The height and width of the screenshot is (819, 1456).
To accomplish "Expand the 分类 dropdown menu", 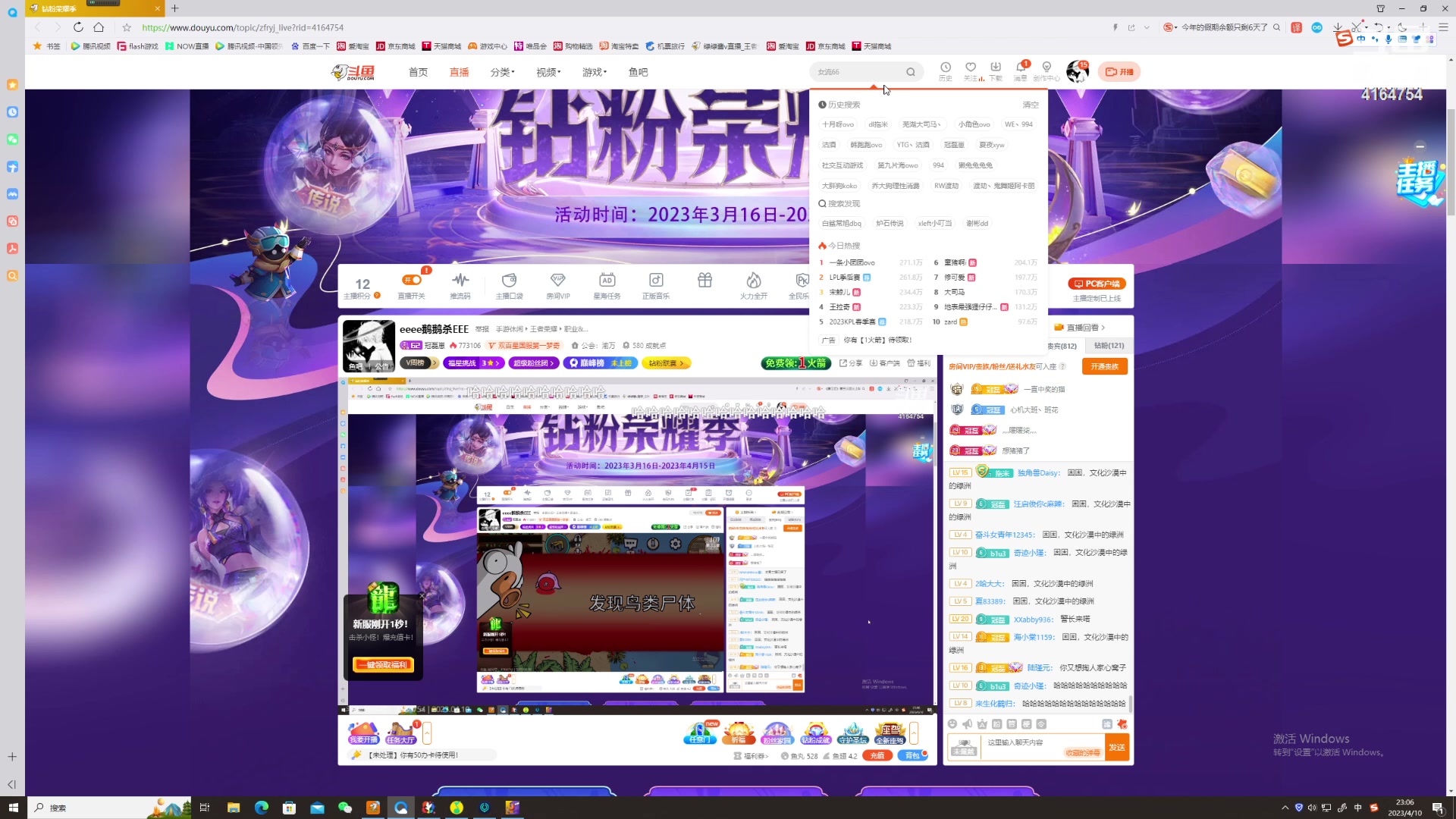I will pyautogui.click(x=502, y=72).
